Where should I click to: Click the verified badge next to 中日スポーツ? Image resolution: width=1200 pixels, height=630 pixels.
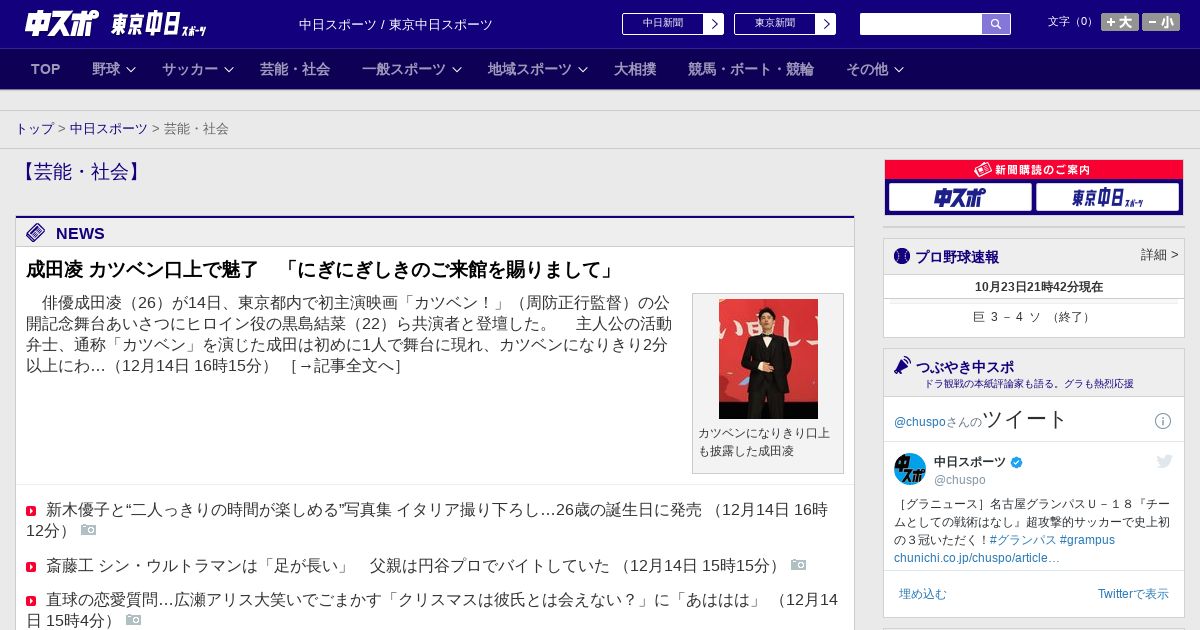click(x=1017, y=463)
